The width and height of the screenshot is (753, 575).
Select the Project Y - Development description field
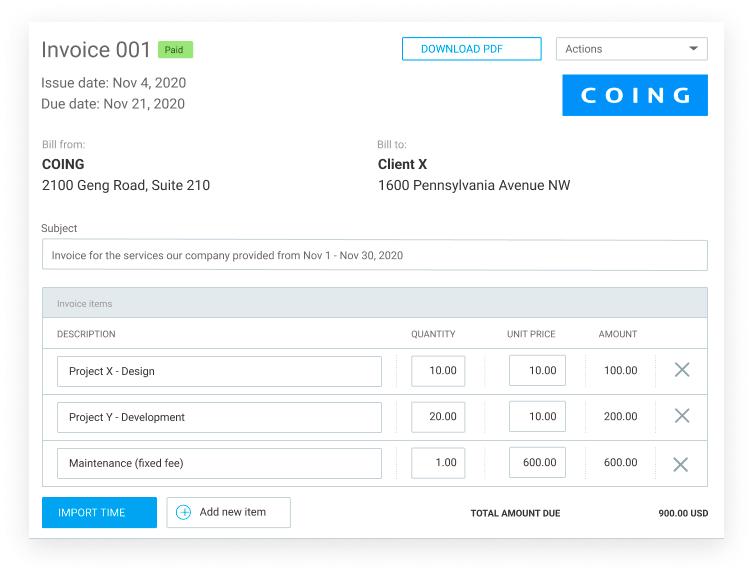pyautogui.click(x=219, y=417)
